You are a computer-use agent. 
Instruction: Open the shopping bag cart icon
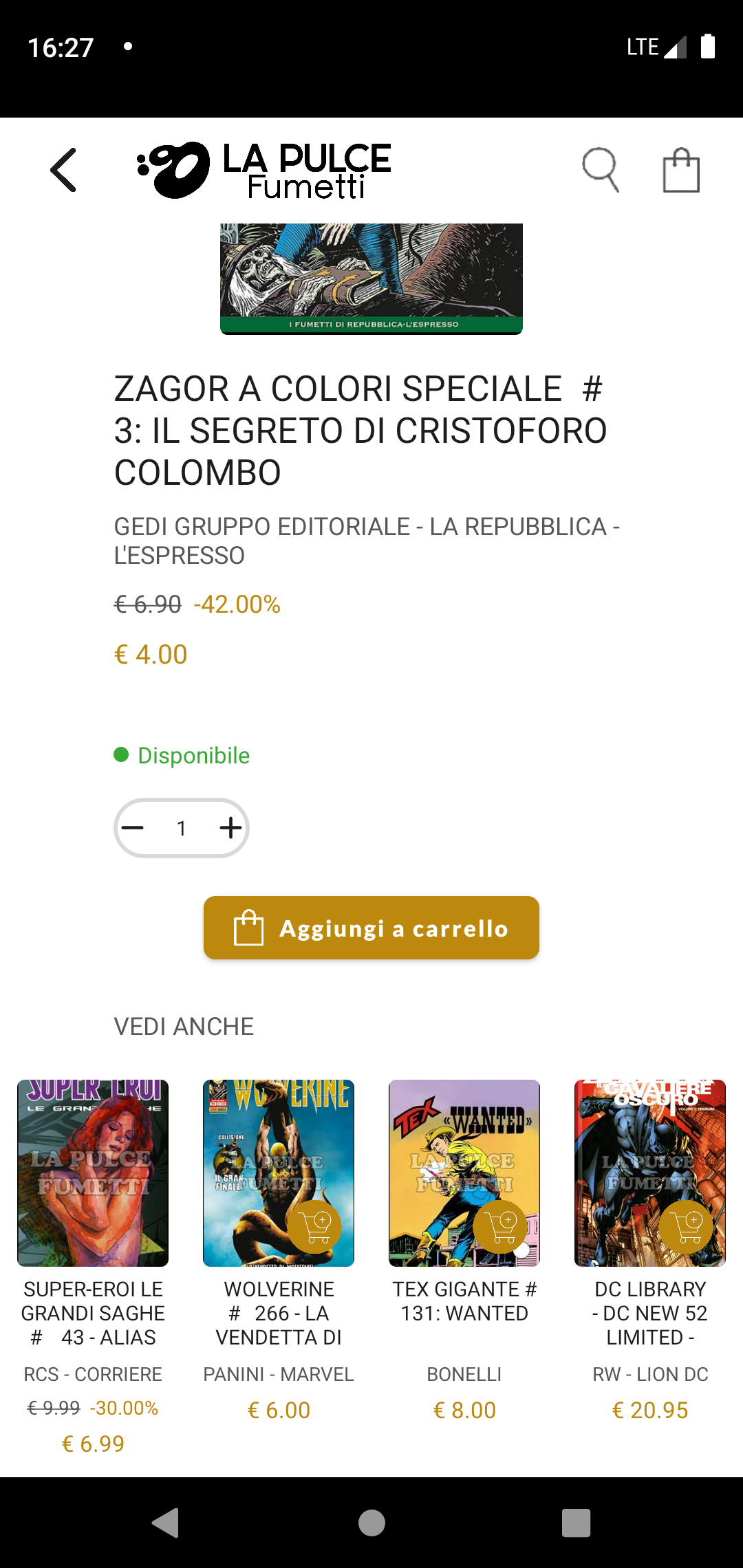(681, 170)
